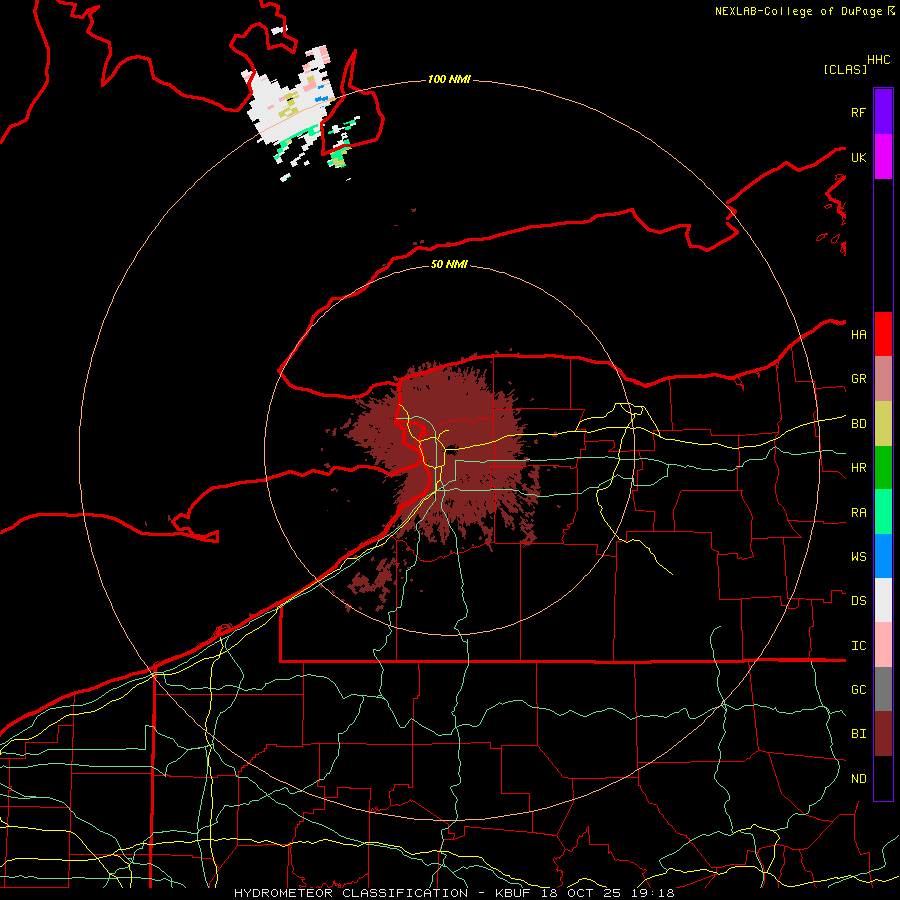Click the RF legend label
Viewport: 900px width, 900px height.
click(858, 112)
